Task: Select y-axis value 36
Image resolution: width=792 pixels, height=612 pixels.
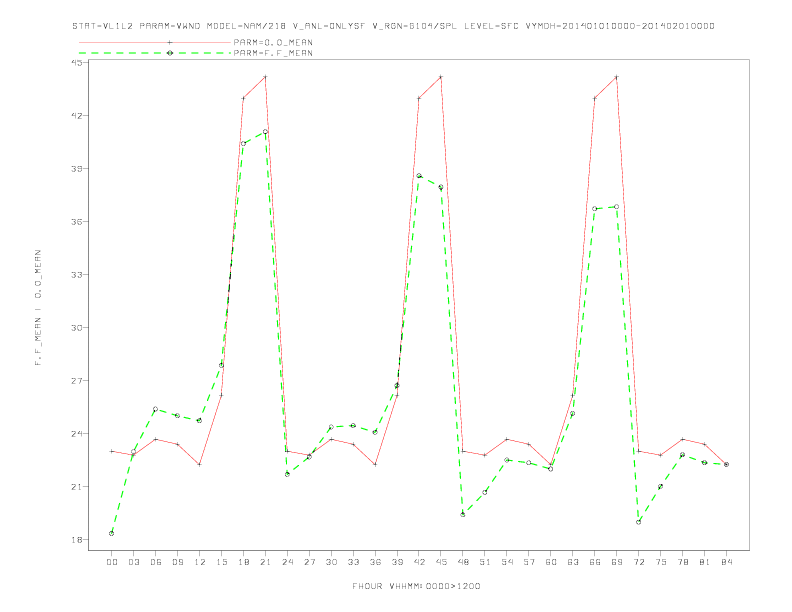Action: pyautogui.click(x=76, y=222)
